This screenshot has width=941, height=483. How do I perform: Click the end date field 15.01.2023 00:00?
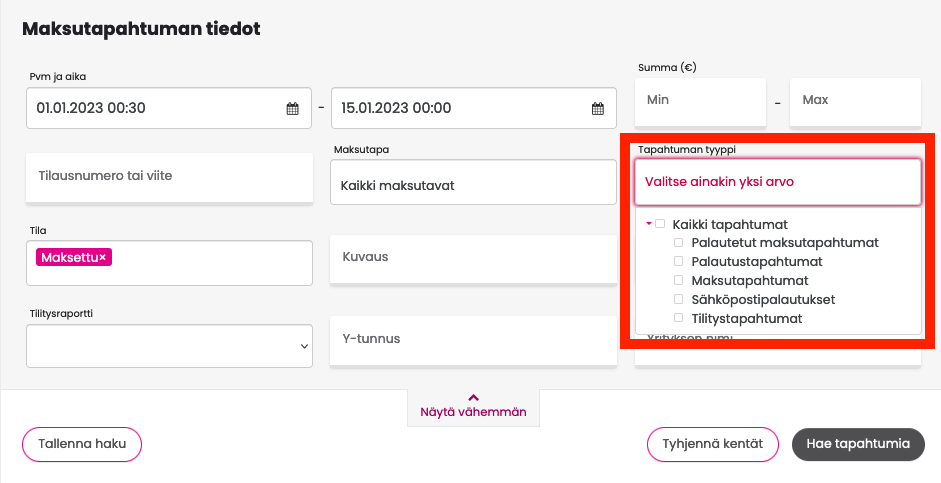pyautogui.click(x=474, y=108)
